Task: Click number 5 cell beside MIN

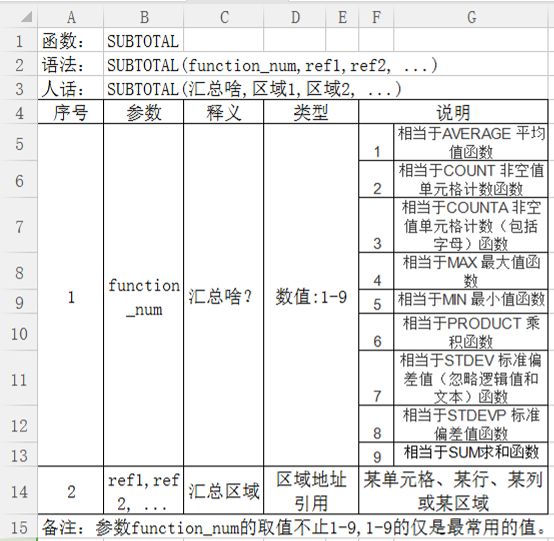Action: point(376,301)
